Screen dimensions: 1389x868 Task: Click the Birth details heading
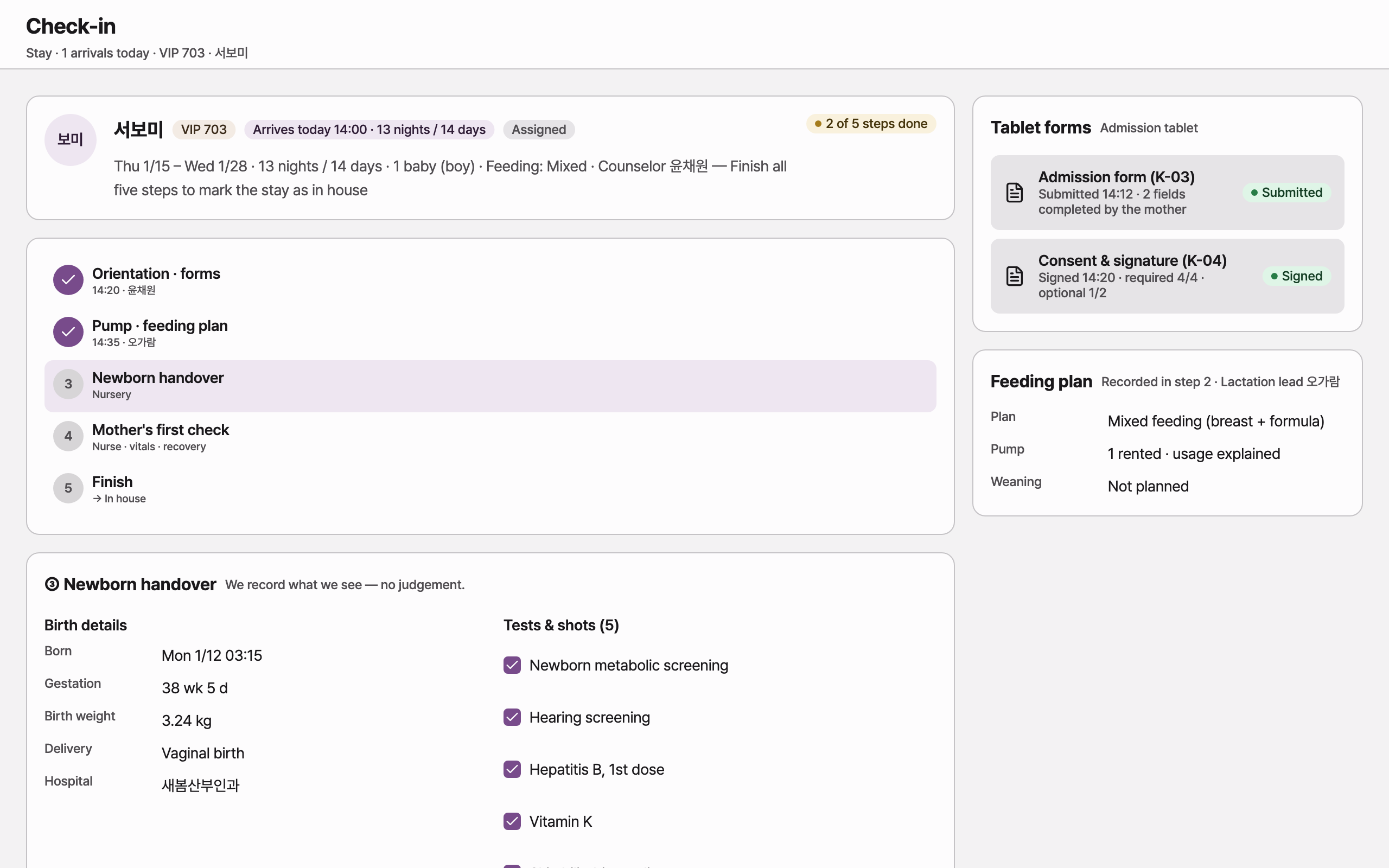[86, 625]
